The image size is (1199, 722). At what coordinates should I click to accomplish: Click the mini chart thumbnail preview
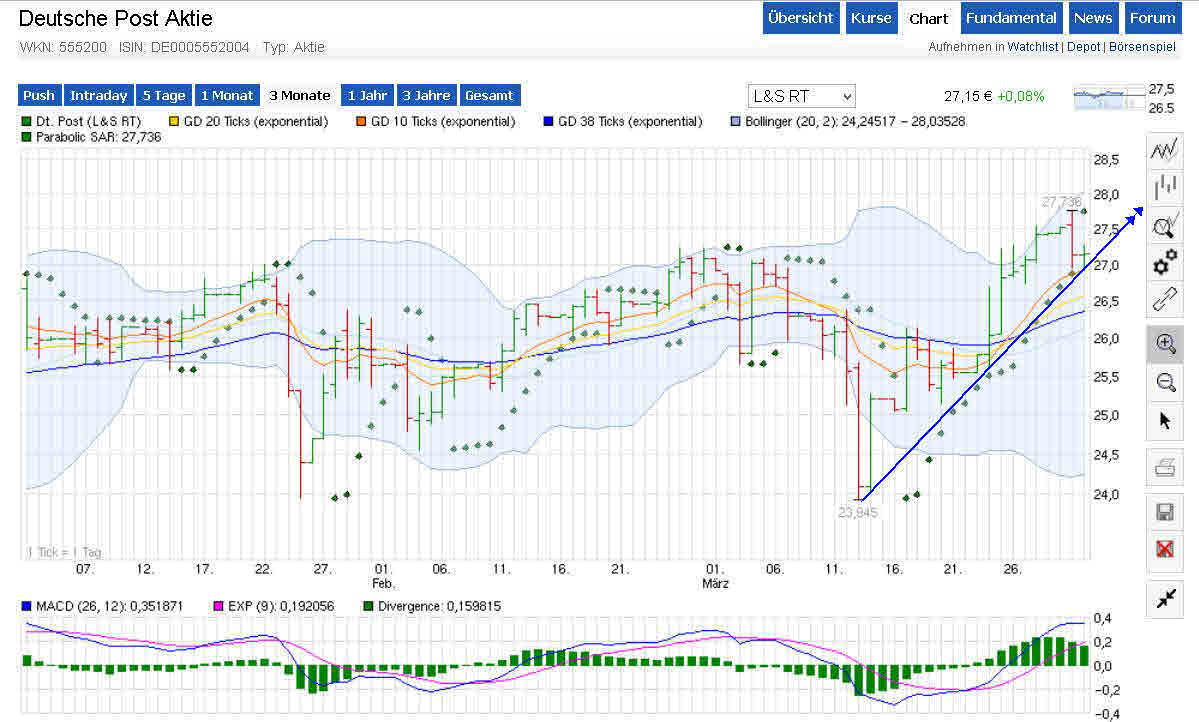1107,98
